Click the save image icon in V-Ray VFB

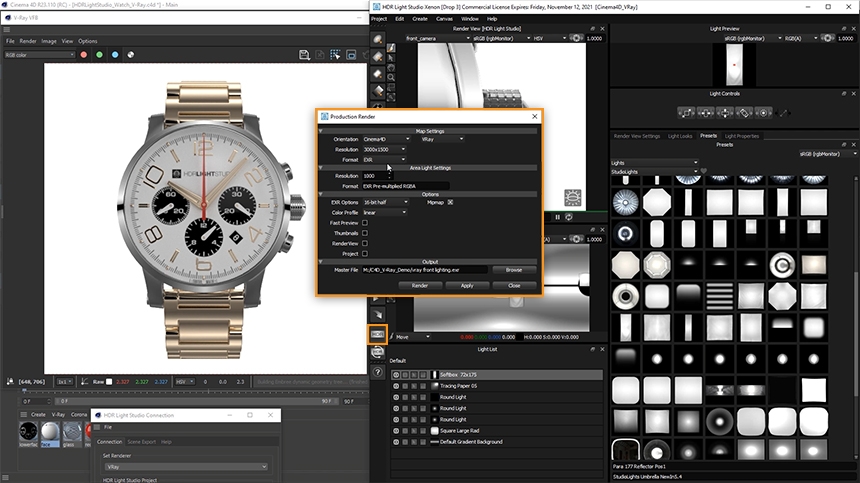304,55
